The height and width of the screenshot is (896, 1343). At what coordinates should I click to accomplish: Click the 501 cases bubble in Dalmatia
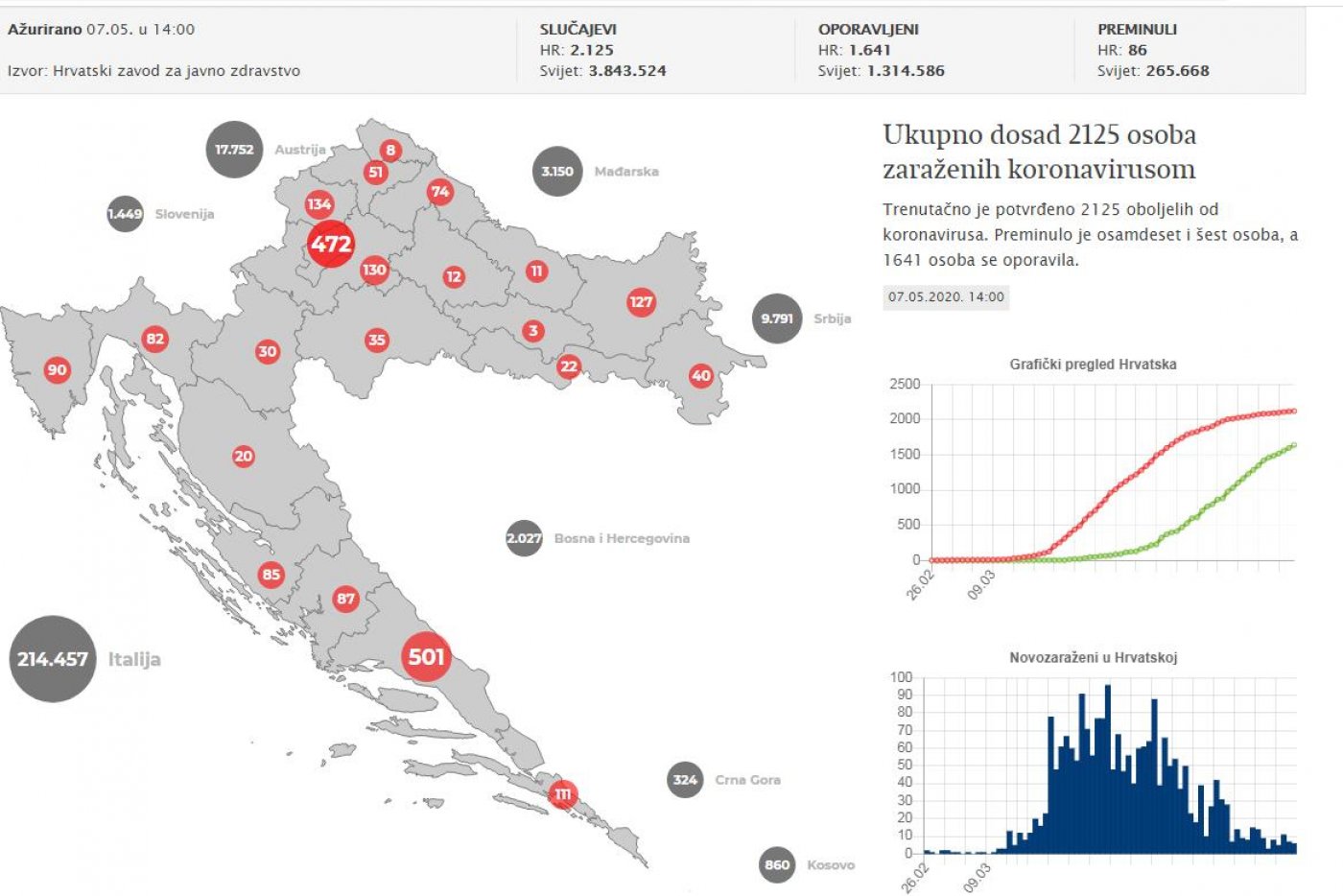(x=426, y=657)
